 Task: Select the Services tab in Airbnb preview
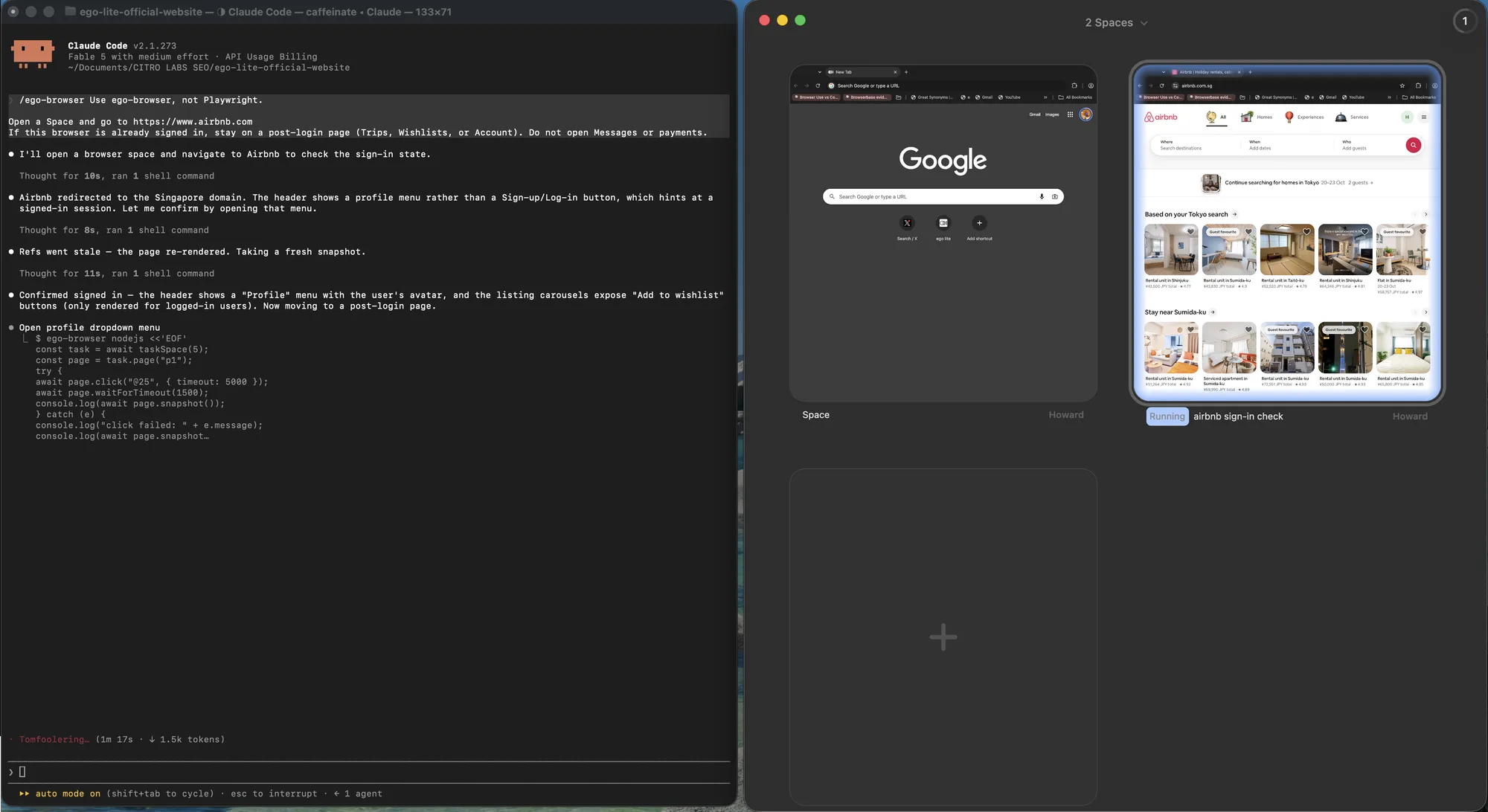[1352, 117]
